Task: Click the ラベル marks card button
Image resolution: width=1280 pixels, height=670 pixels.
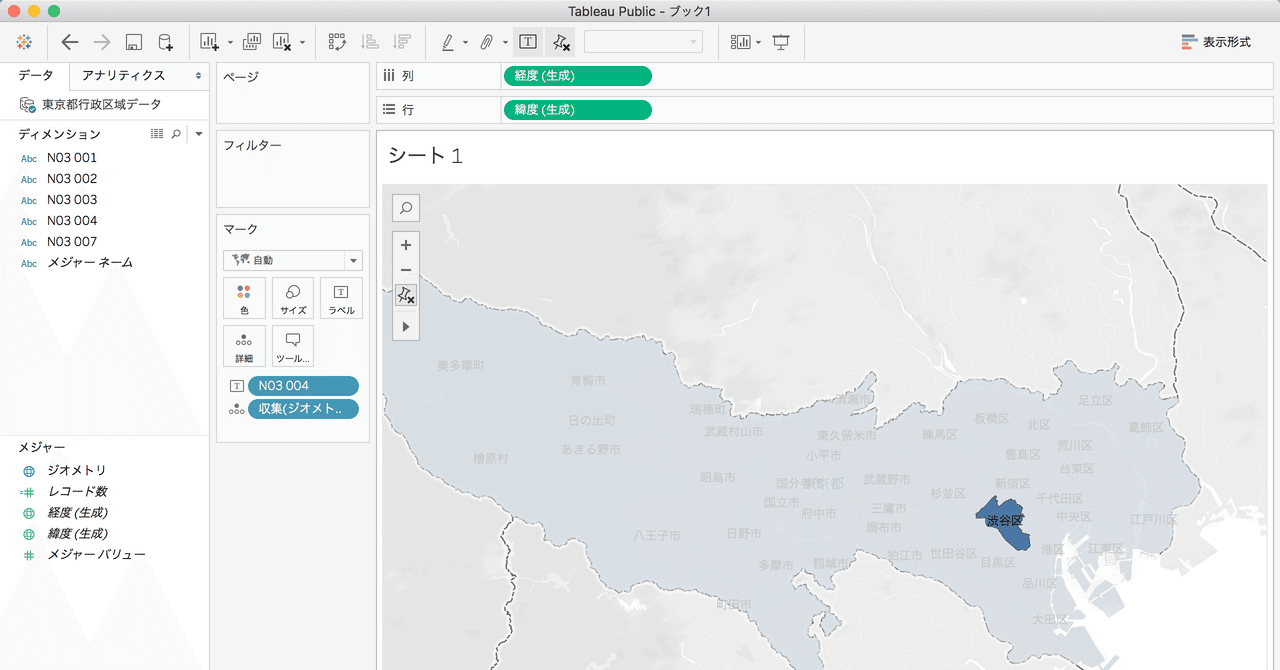Action: click(x=341, y=298)
